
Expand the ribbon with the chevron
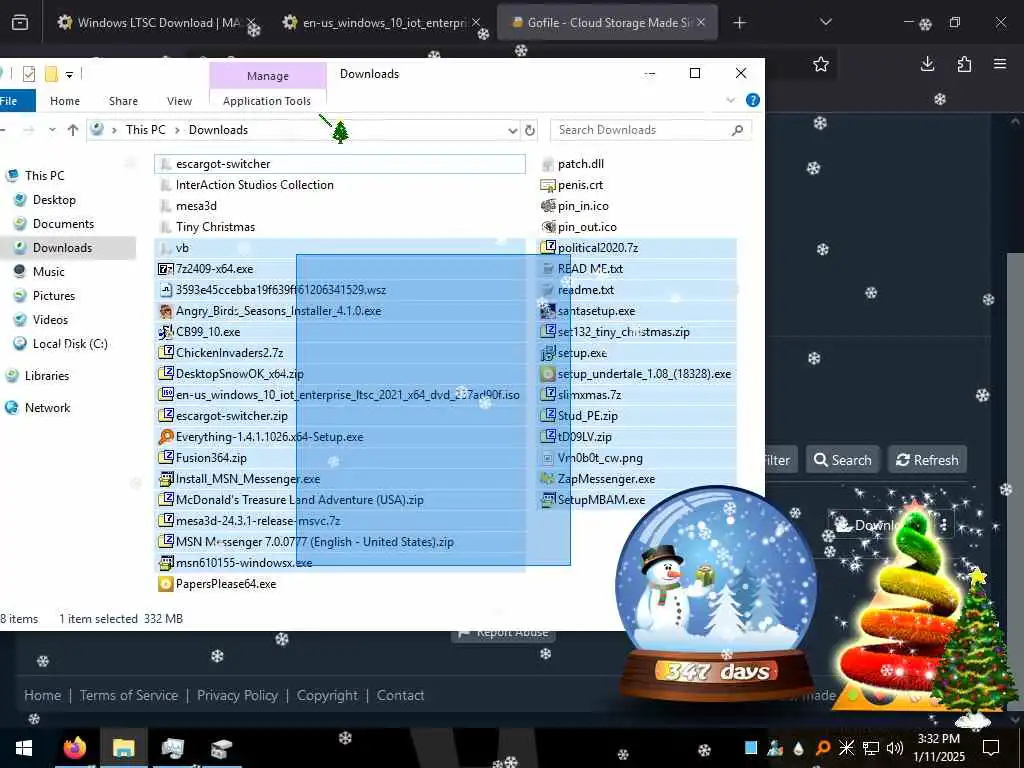(731, 100)
